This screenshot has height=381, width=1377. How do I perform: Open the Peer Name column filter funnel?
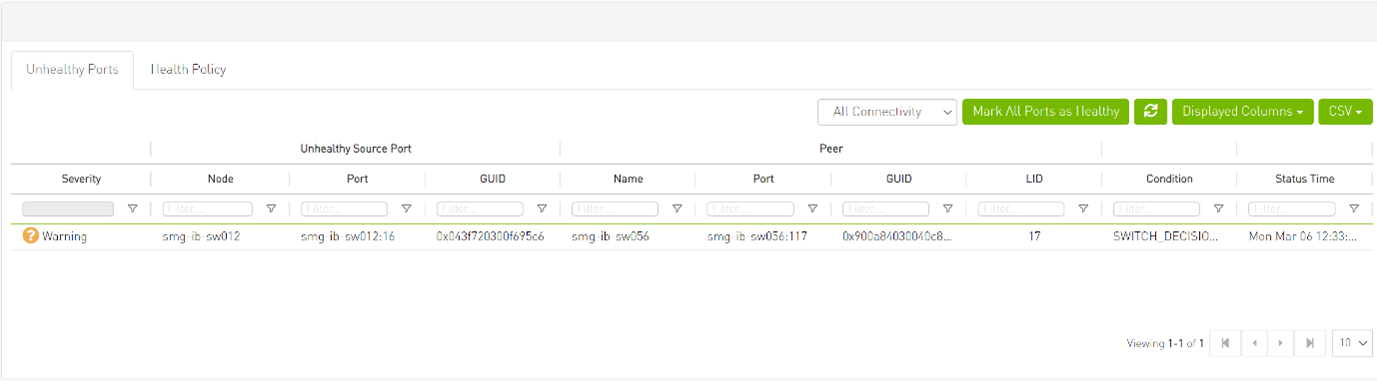(677, 209)
